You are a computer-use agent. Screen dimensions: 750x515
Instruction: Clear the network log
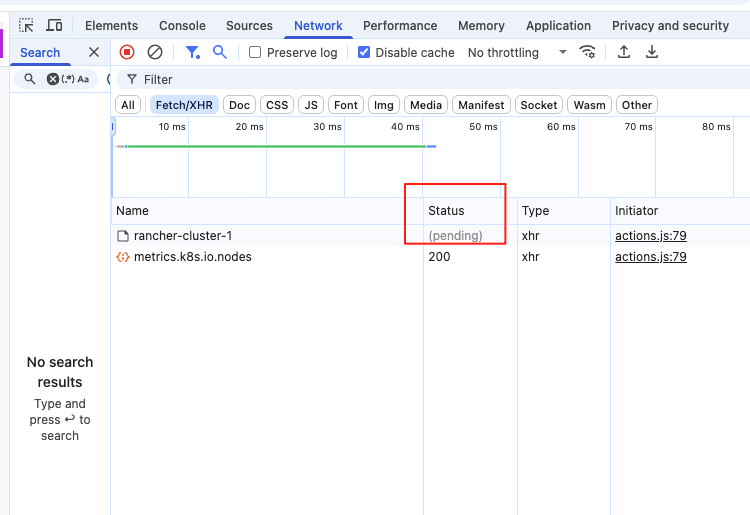(154, 52)
